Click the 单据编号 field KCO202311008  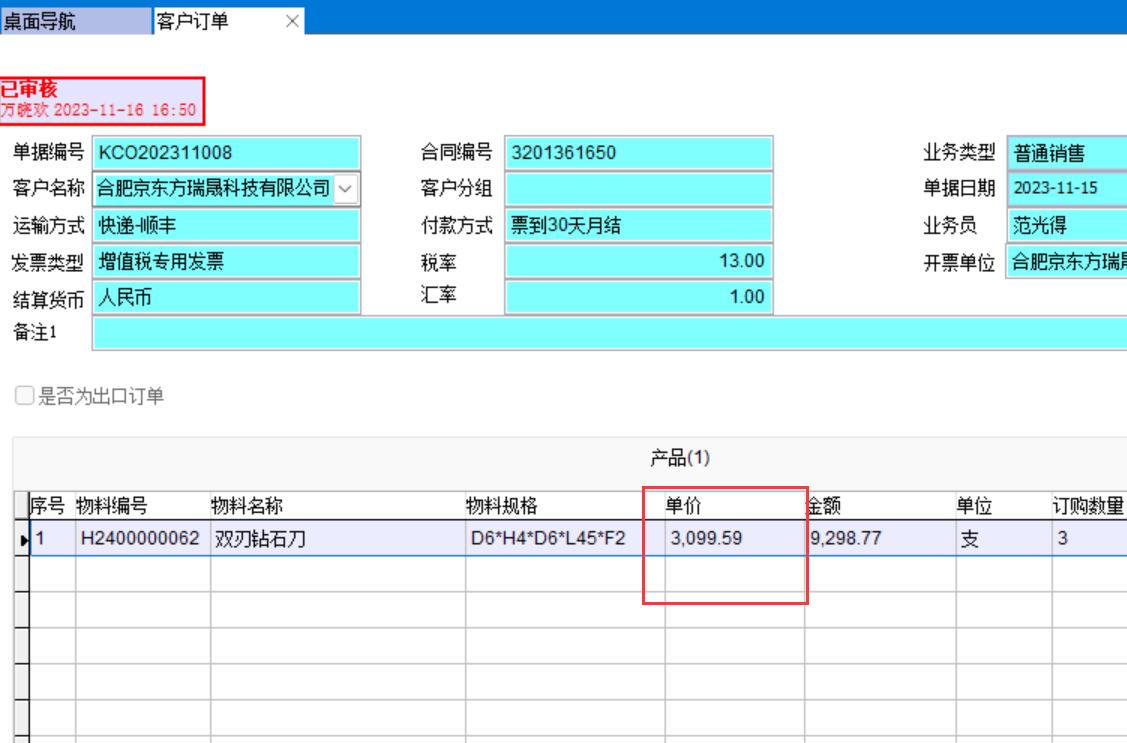[225, 153]
